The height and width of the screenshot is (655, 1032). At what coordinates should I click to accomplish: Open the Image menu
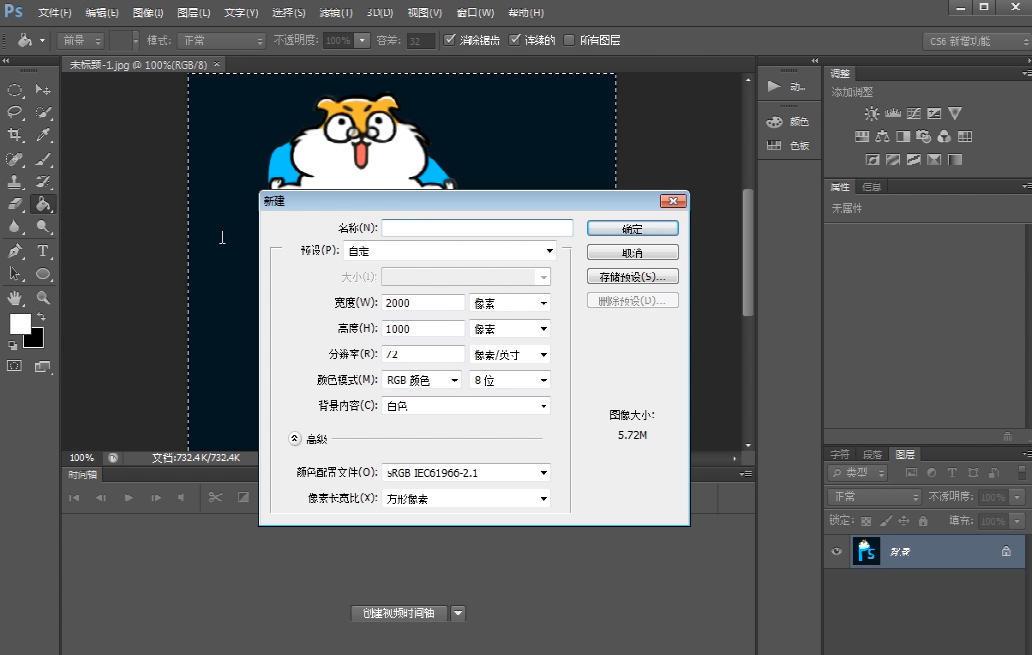(148, 13)
